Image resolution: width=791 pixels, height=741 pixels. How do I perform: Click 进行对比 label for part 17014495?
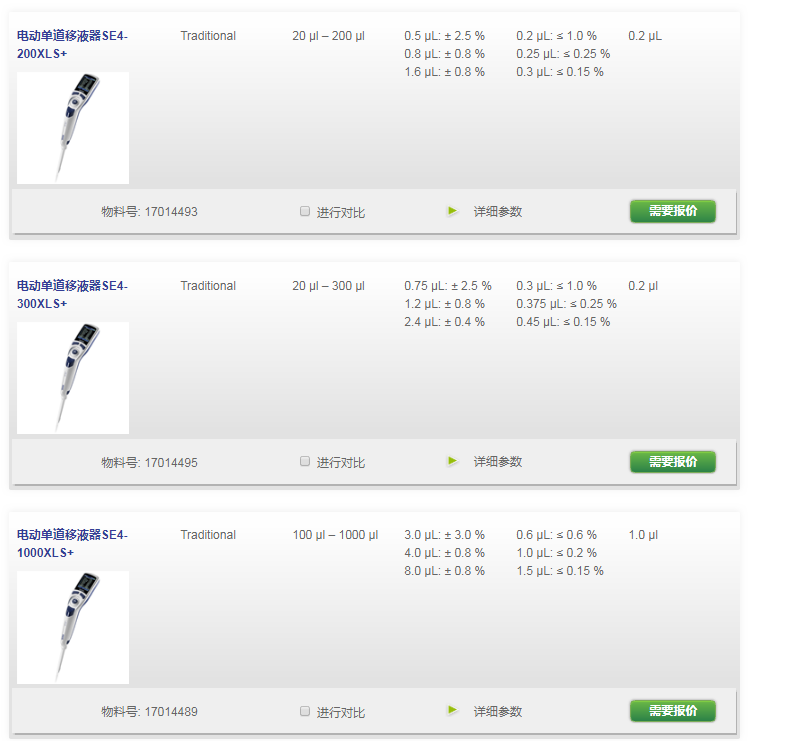[341, 463]
